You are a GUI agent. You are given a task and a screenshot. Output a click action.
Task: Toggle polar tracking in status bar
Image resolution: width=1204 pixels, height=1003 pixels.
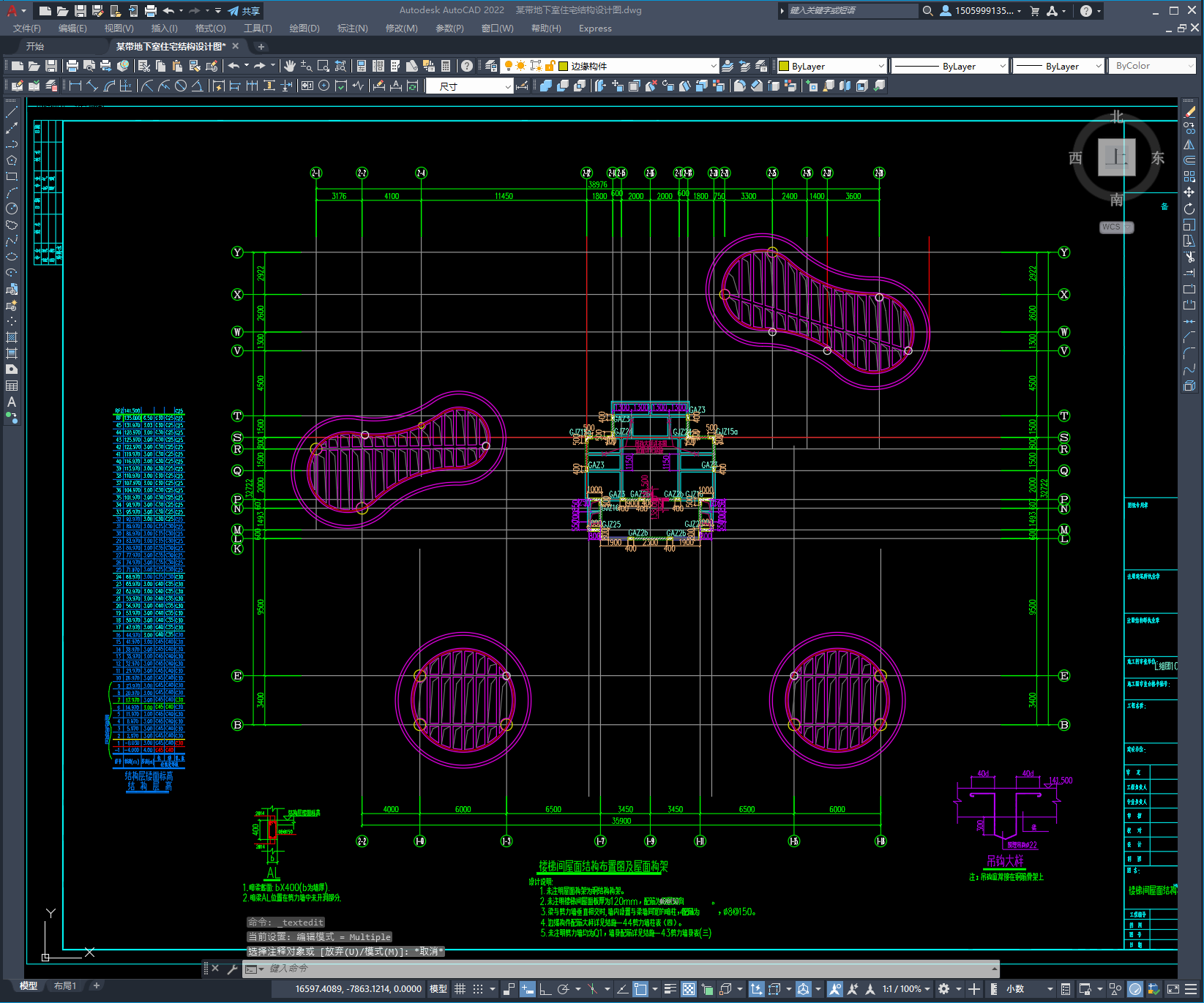(563, 989)
